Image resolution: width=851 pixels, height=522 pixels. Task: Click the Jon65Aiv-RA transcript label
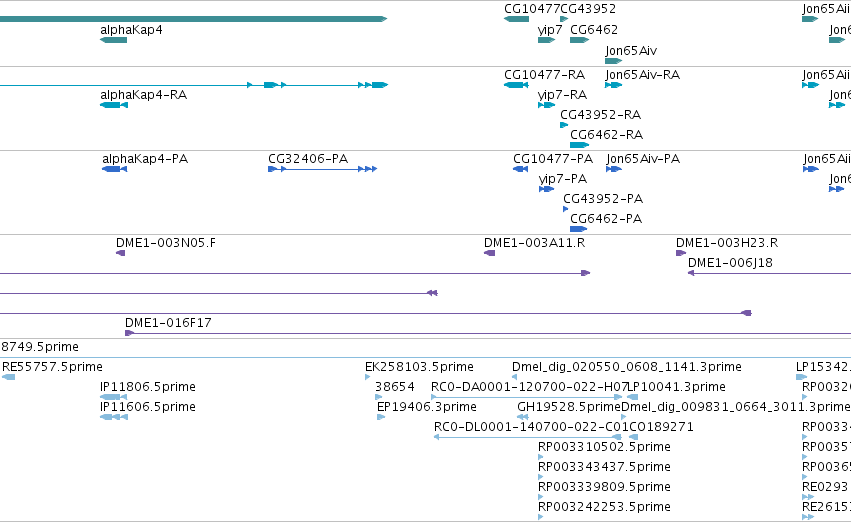point(643,75)
